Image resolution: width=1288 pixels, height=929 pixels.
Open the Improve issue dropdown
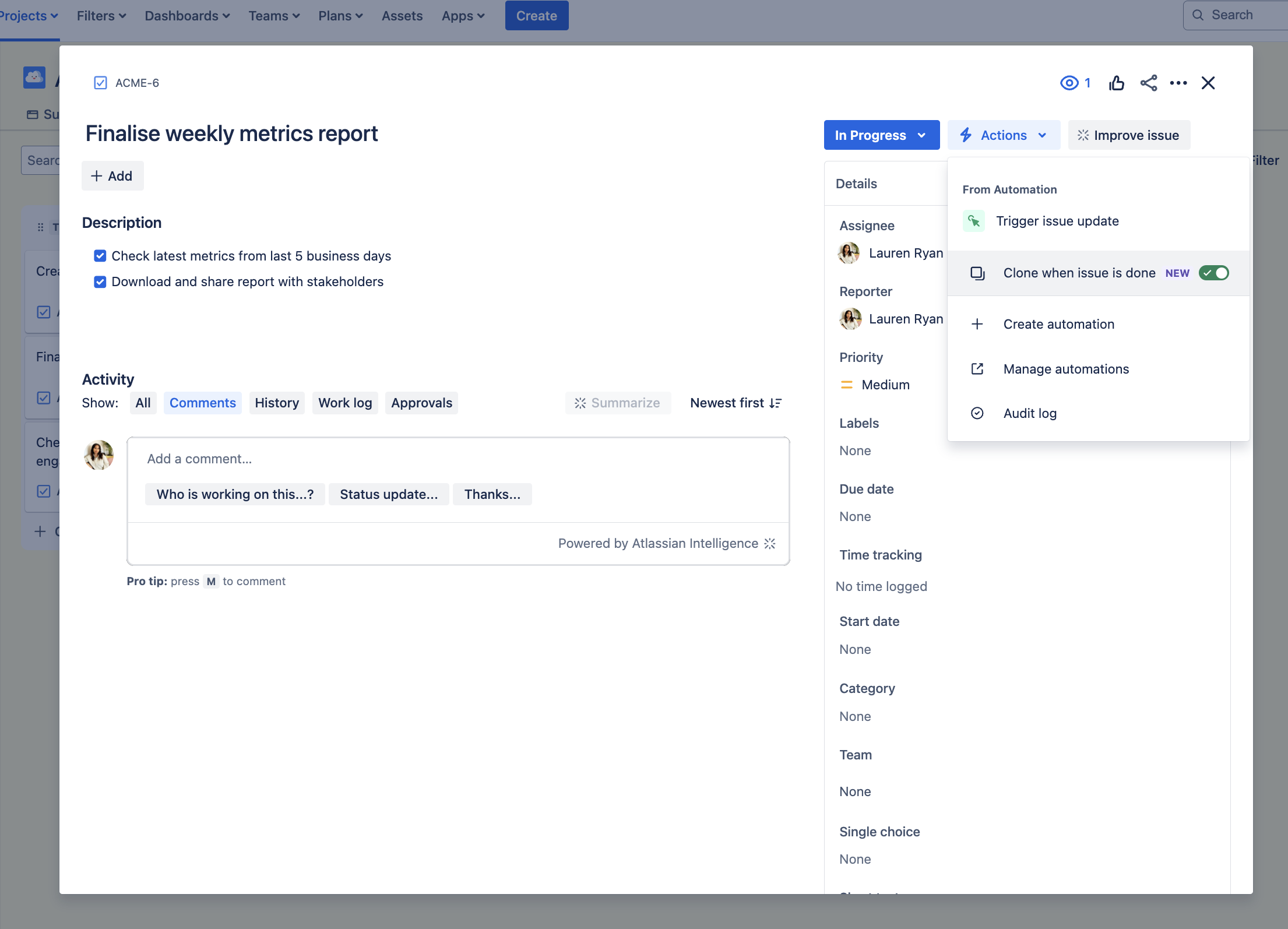1128,135
